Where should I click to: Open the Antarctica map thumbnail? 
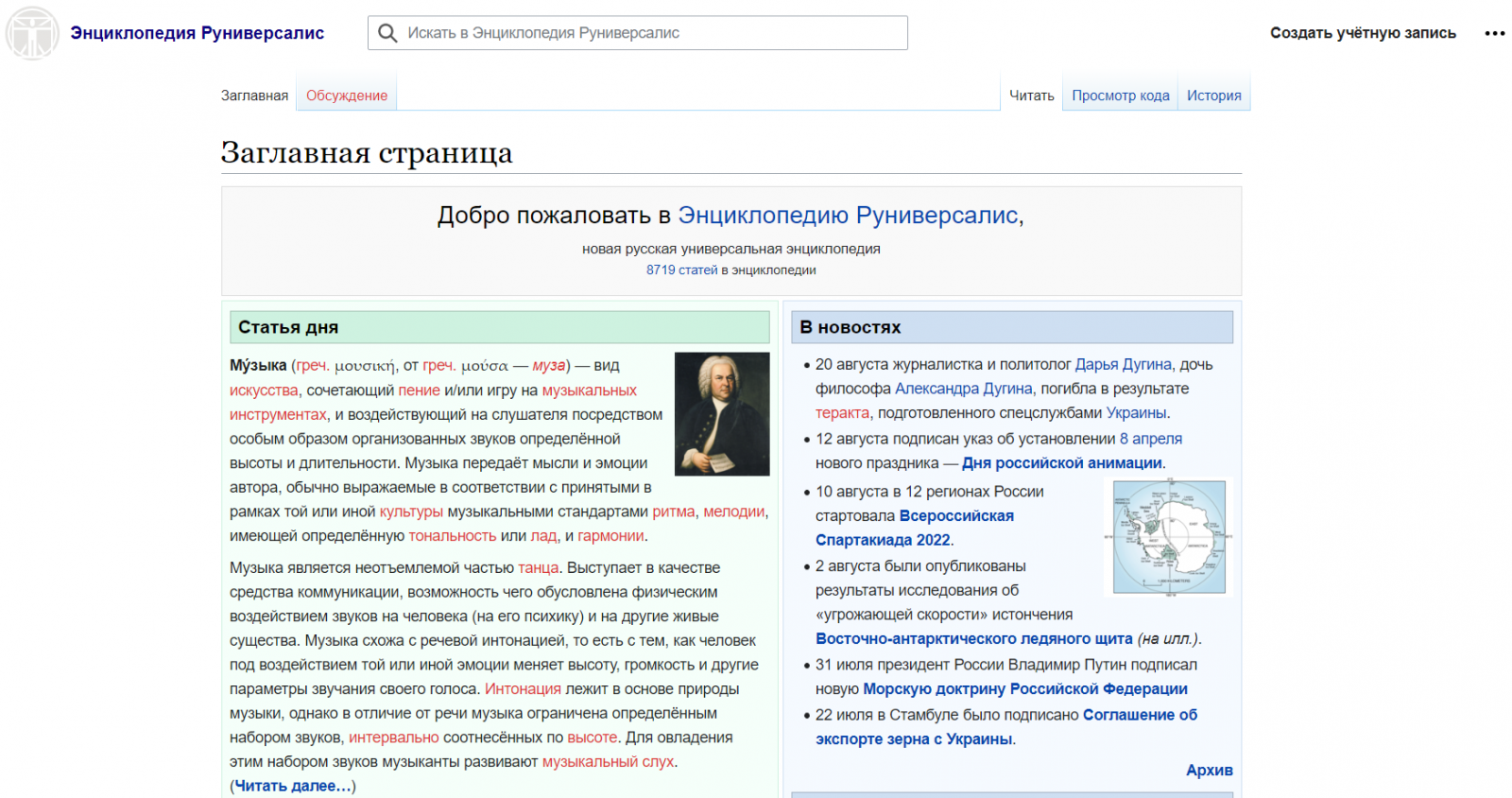pyautogui.click(x=1169, y=537)
